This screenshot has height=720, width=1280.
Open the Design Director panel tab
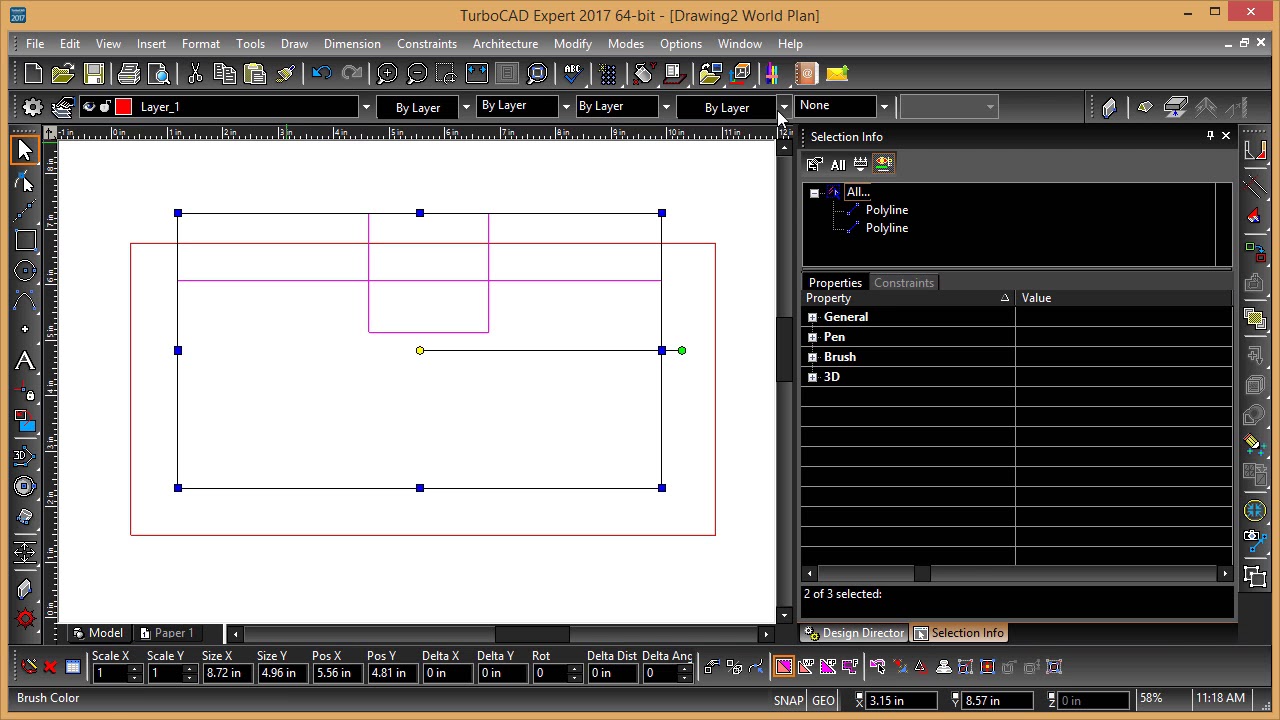(855, 633)
